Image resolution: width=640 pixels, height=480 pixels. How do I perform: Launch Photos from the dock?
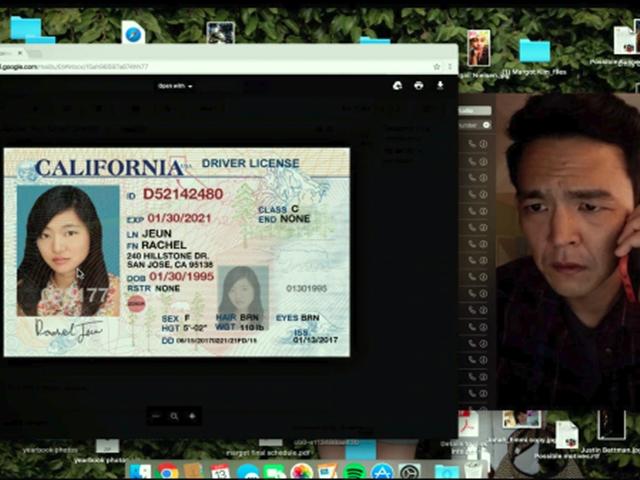coord(302,472)
